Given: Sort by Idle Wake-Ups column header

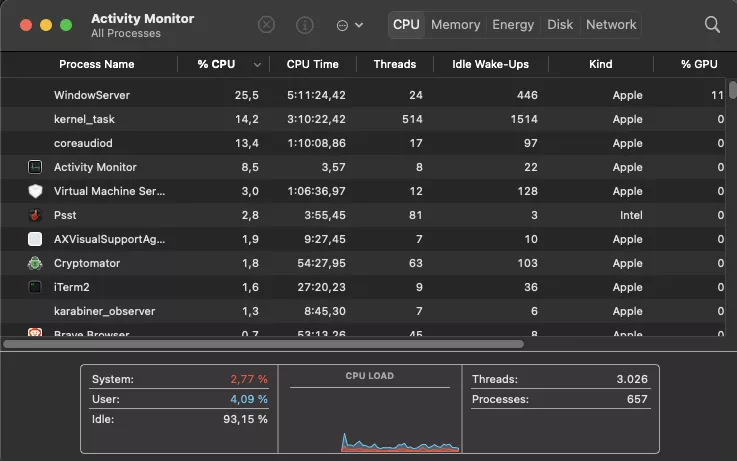Looking at the screenshot, I should [x=490, y=64].
